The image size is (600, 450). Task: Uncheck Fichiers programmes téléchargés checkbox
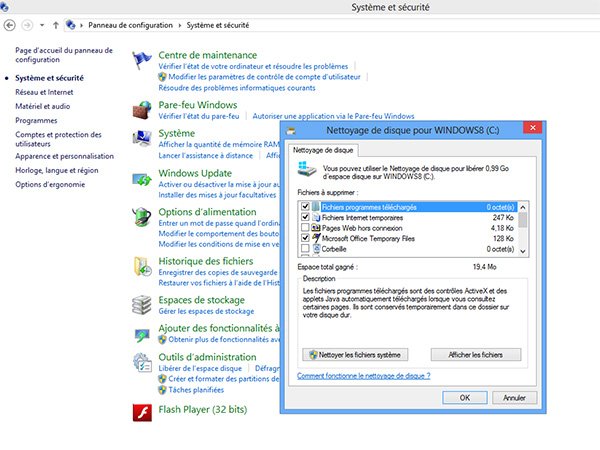click(x=305, y=206)
